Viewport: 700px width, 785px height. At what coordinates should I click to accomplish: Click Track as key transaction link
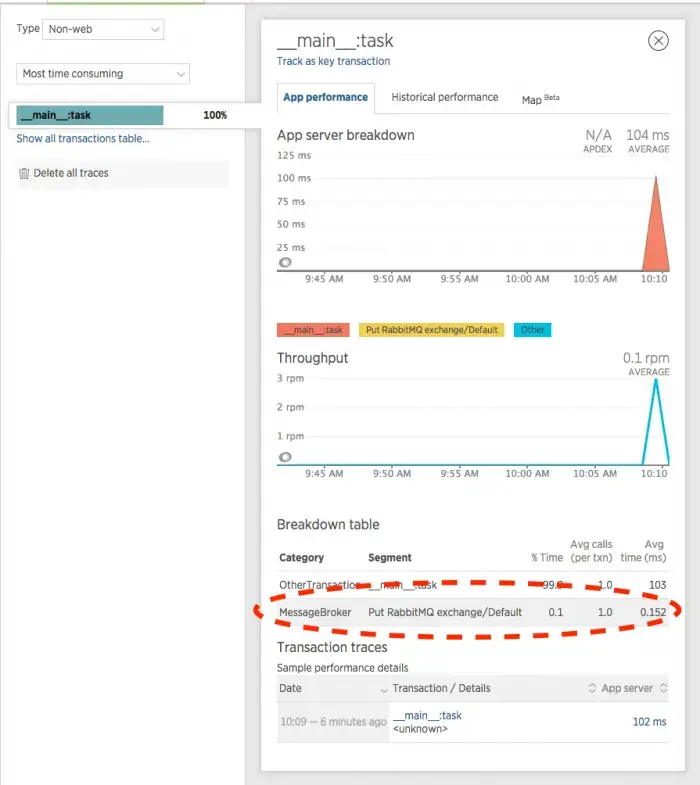click(x=333, y=62)
